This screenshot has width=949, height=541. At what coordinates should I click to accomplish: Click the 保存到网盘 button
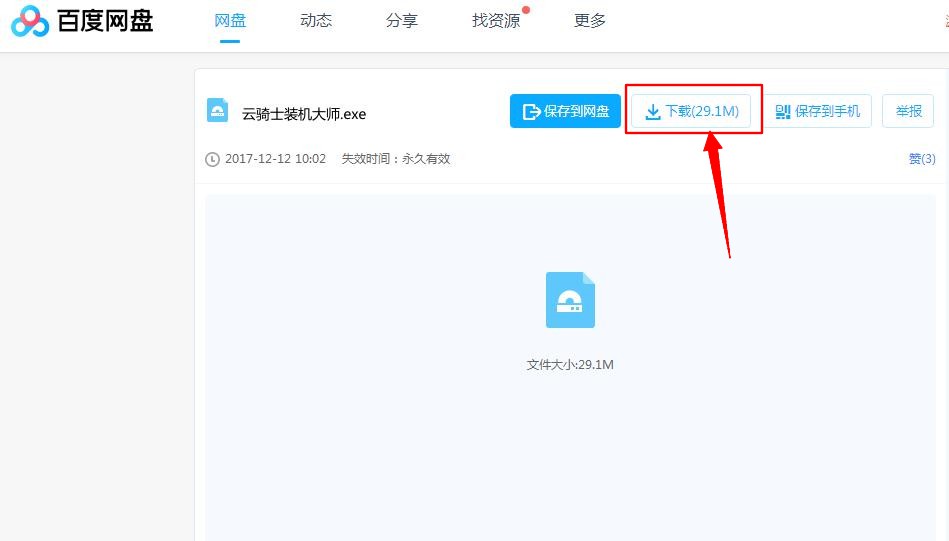(565, 111)
